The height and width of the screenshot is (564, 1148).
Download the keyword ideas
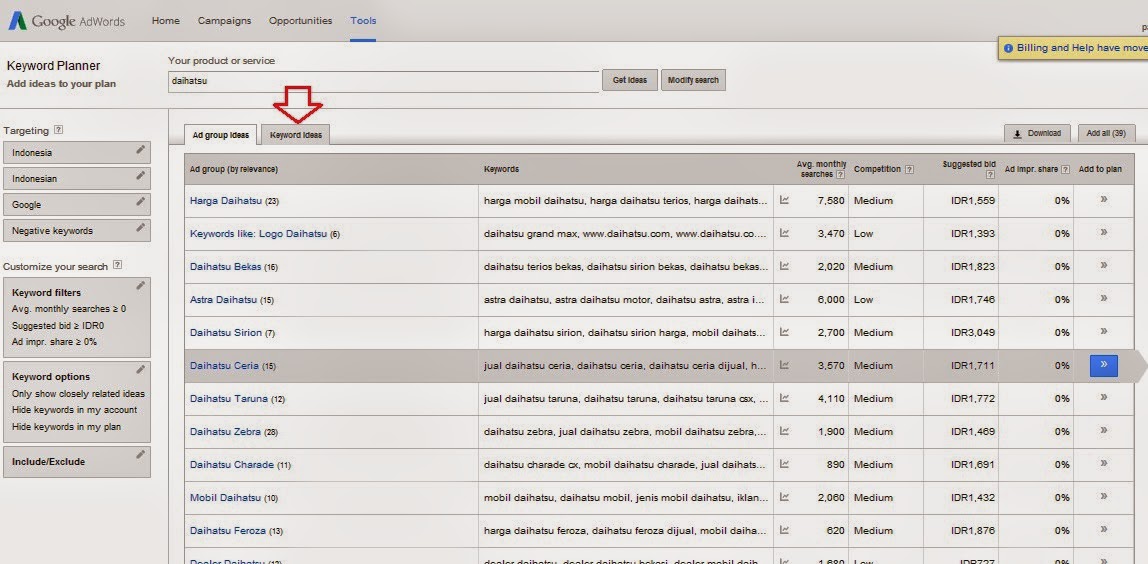pos(1037,133)
